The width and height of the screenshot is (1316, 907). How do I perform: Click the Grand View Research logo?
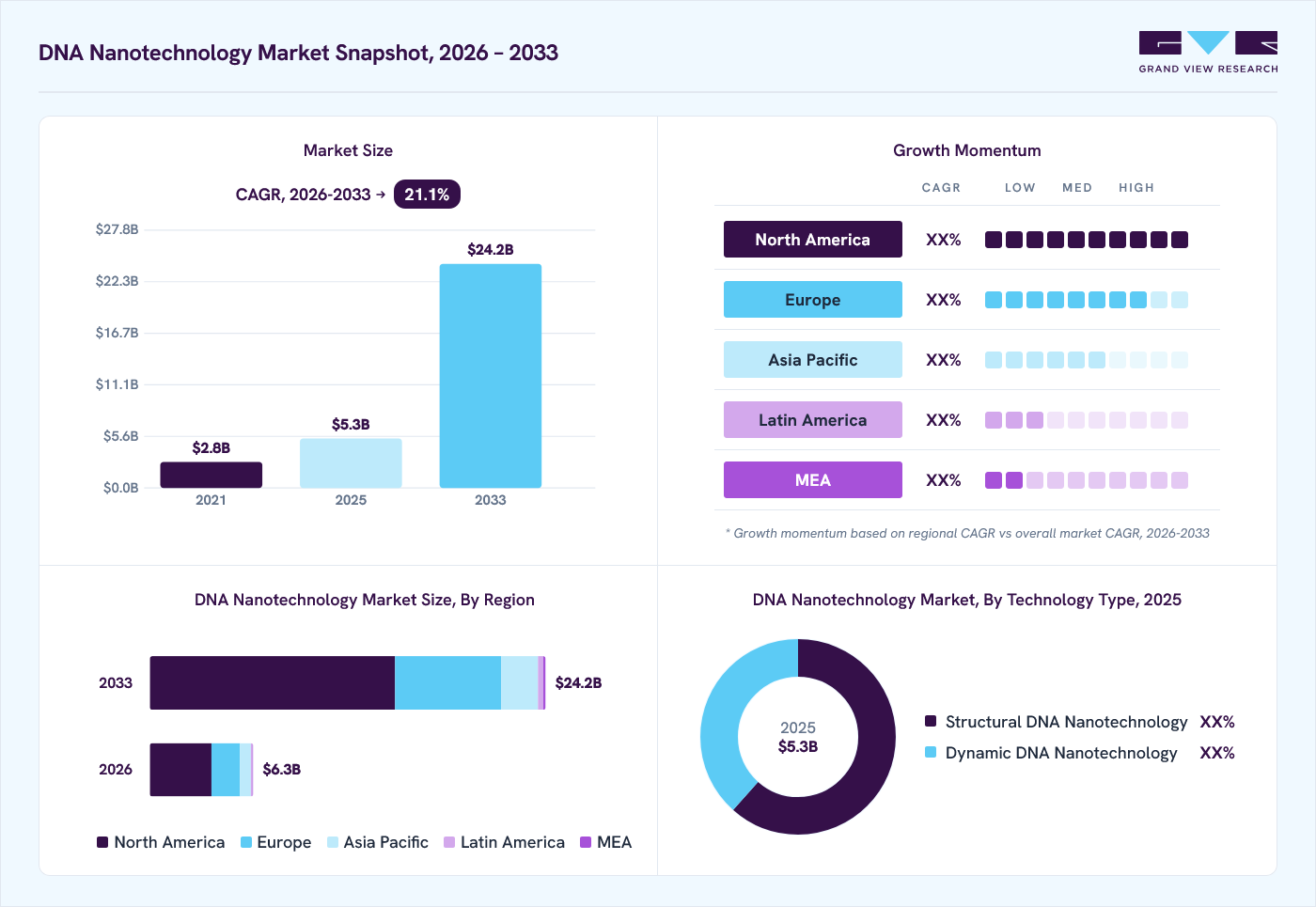tap(1208, 53)
